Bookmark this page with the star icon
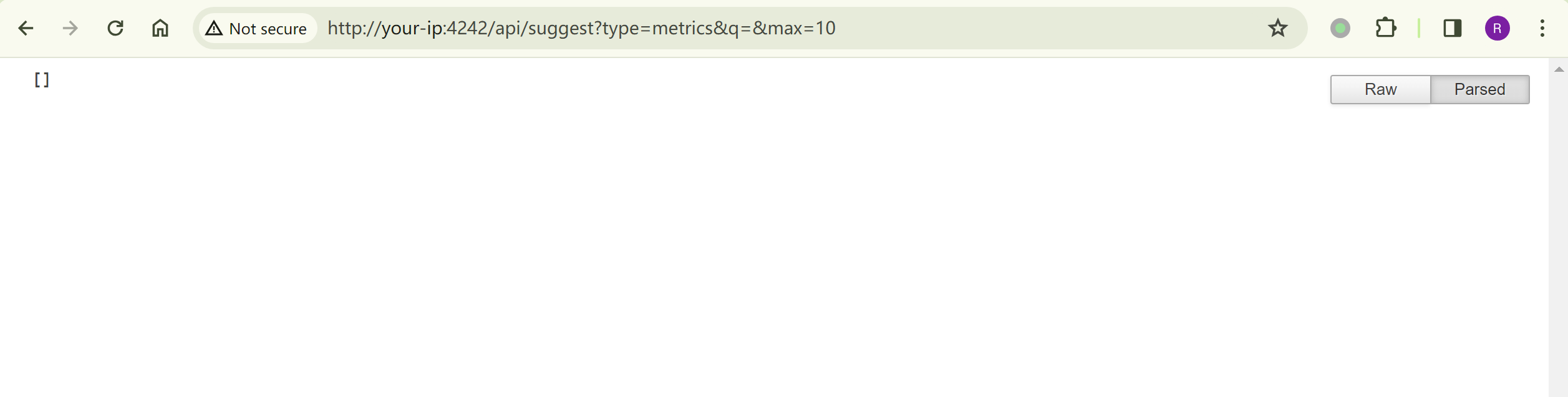The image size is (1568, 397). click(1278, 28)
